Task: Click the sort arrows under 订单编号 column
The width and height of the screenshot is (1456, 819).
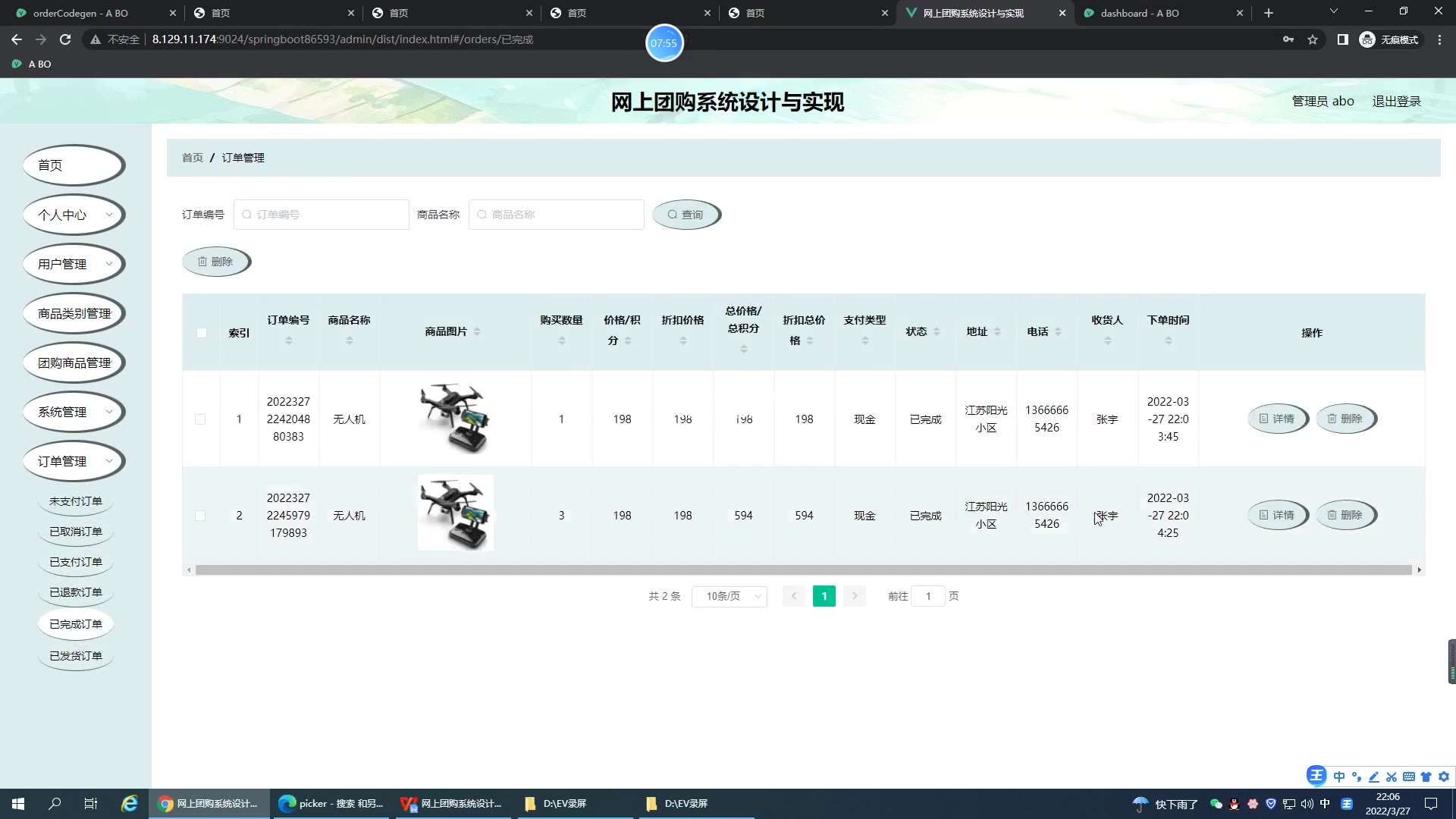Action: [x=288, y=341]
